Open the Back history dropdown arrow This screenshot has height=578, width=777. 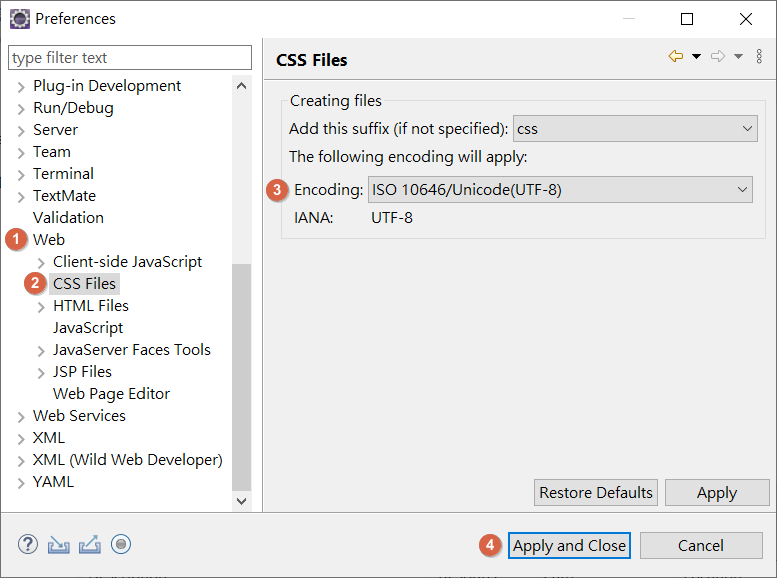click(696, 57)
